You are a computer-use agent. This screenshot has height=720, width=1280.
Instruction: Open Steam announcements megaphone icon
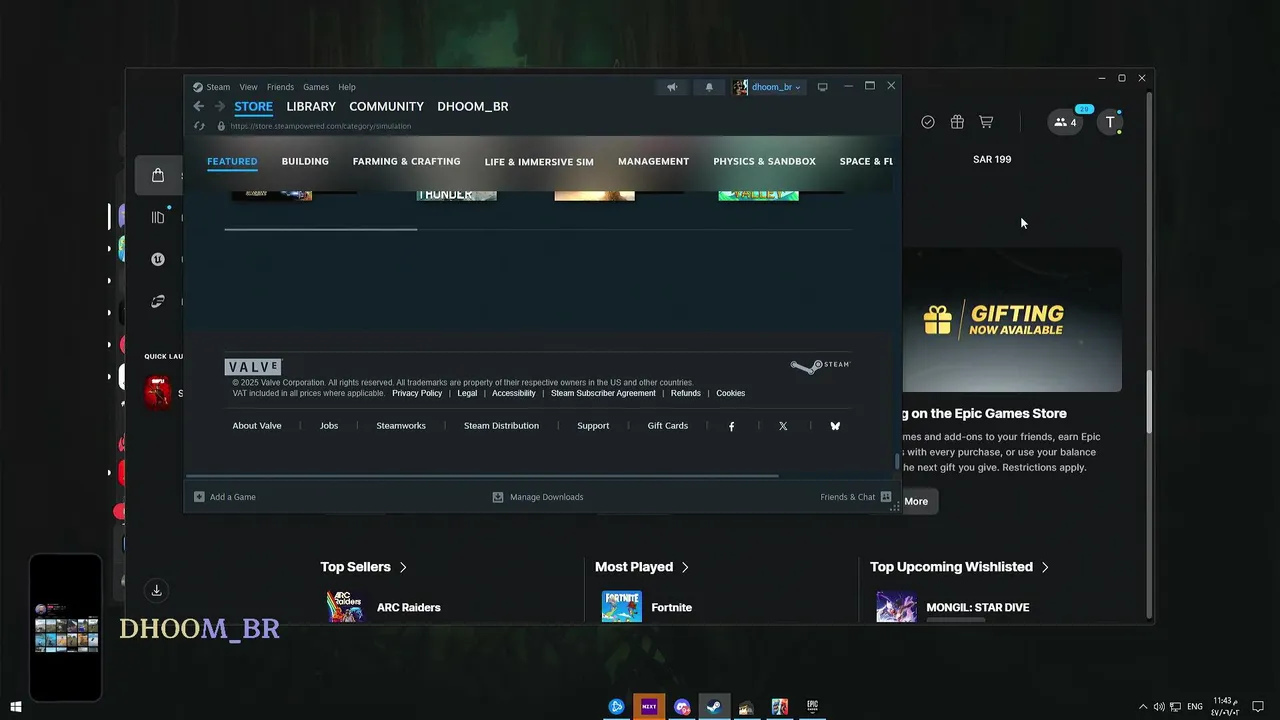[x=672, y=87]
